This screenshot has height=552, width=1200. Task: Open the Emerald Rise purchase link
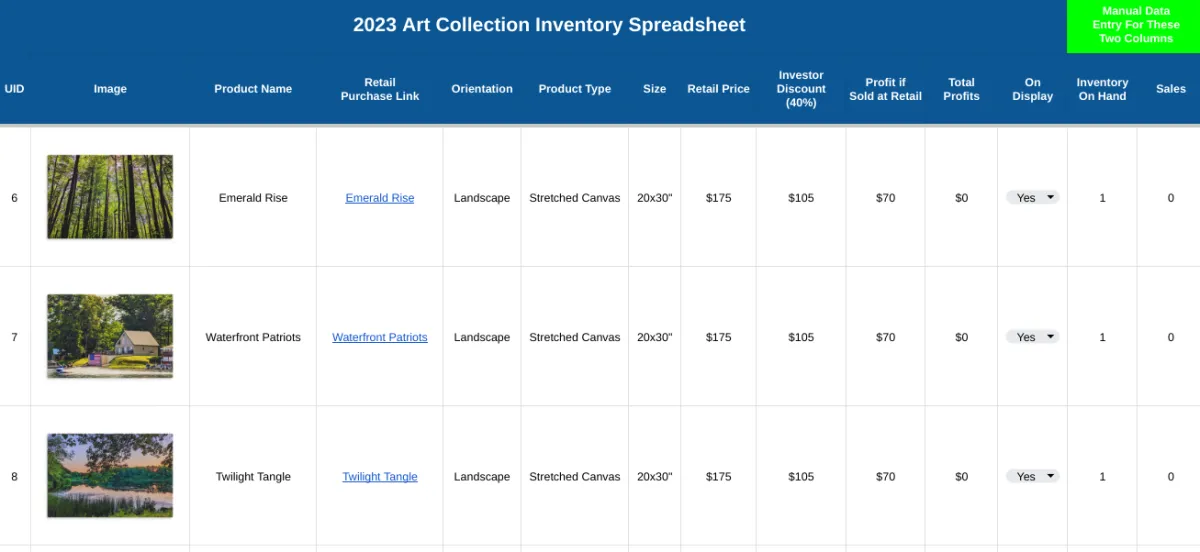[x=380, y=198]
